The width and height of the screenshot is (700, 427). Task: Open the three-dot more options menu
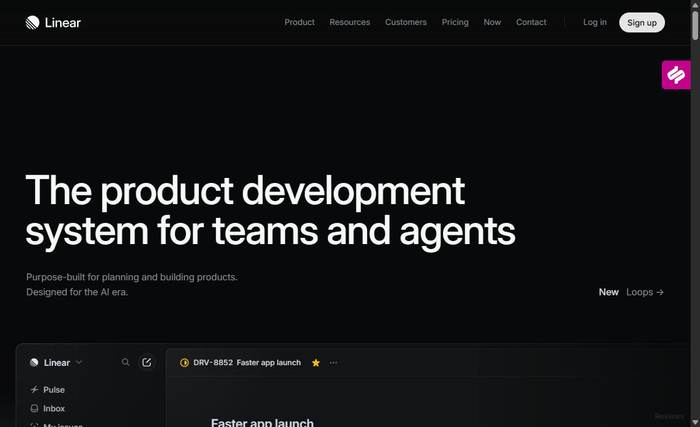[x=333, y=363]
